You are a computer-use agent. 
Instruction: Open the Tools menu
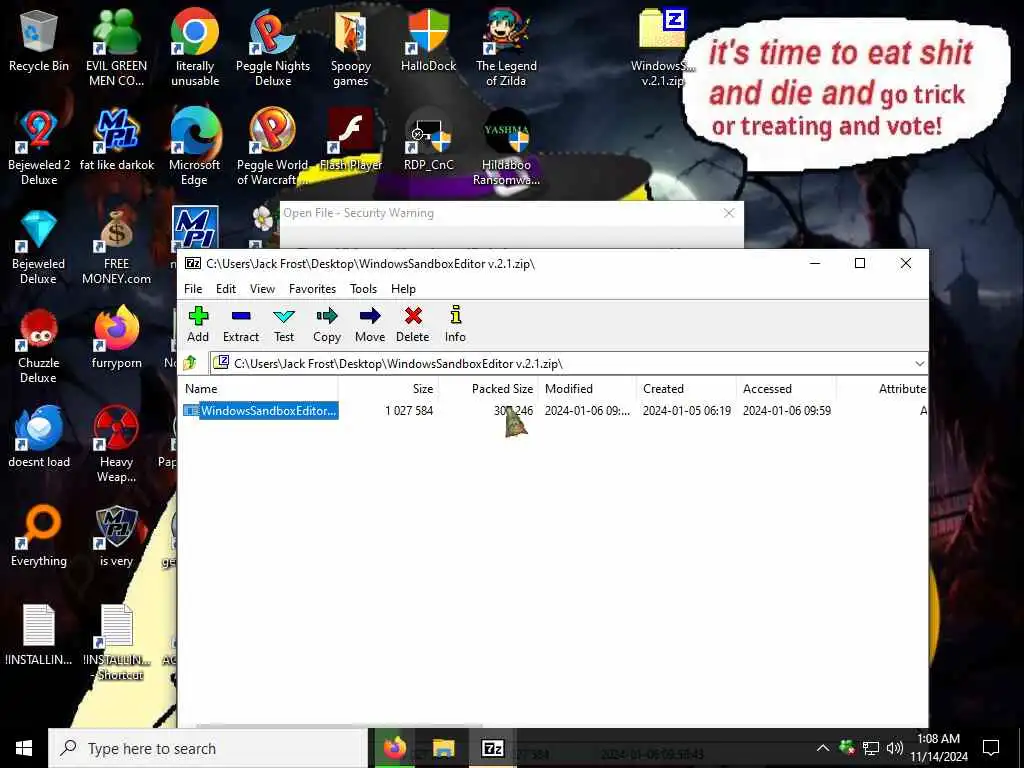[363, 289]
